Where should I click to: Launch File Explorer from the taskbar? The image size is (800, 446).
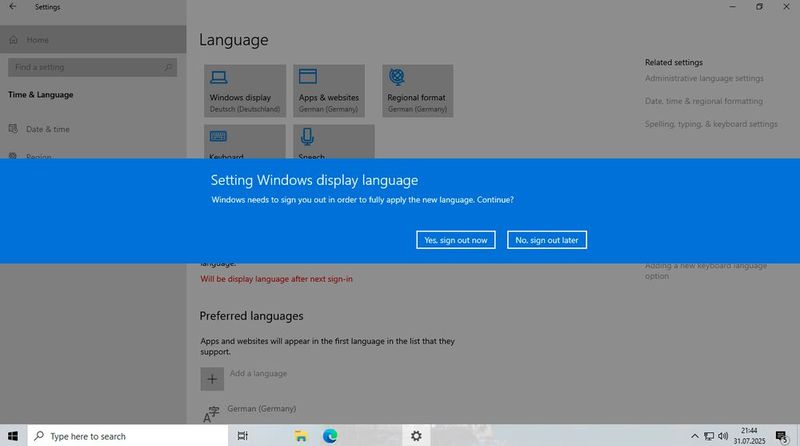pos(301,436)
